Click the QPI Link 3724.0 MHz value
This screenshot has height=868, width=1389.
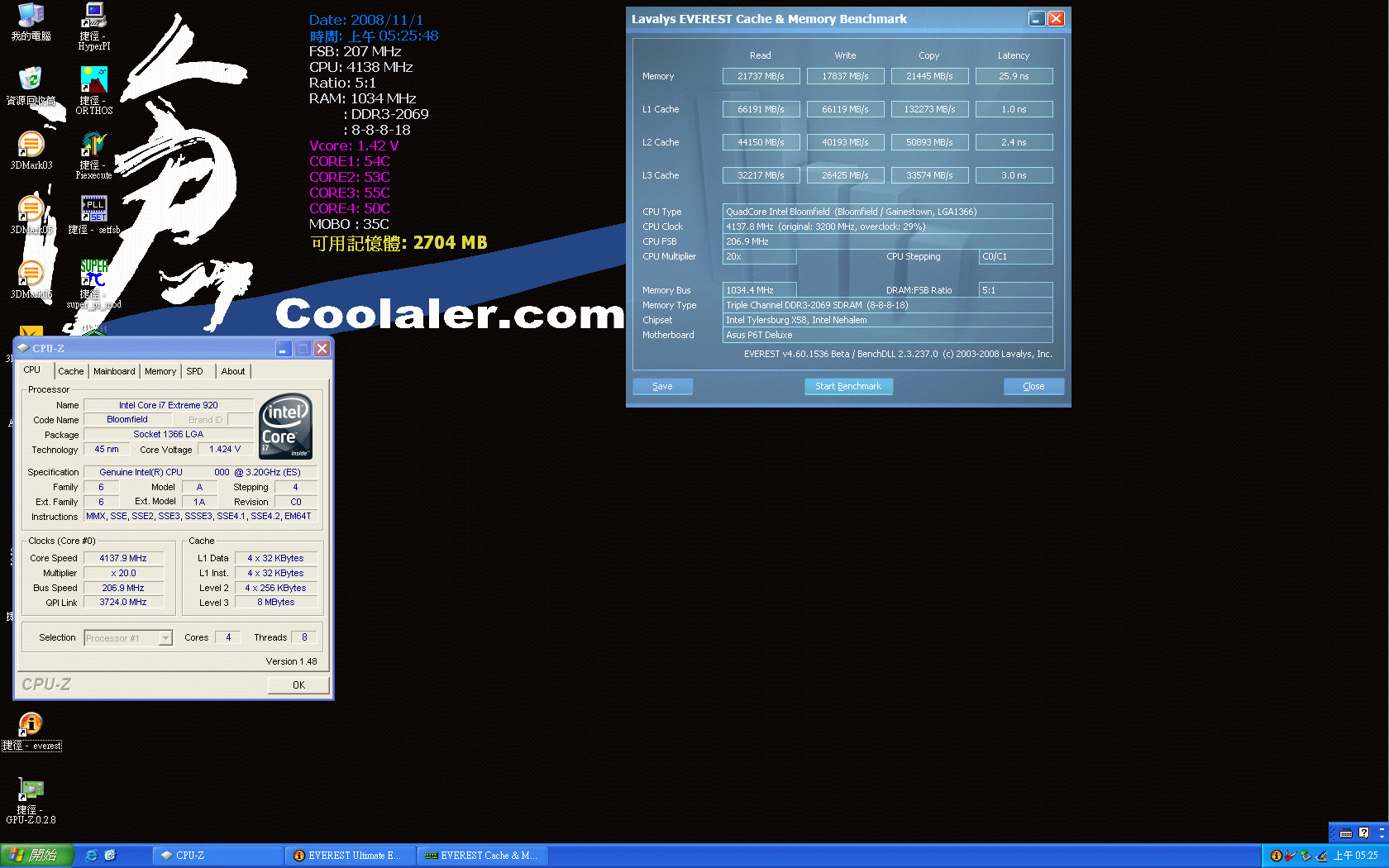(123, 603)
